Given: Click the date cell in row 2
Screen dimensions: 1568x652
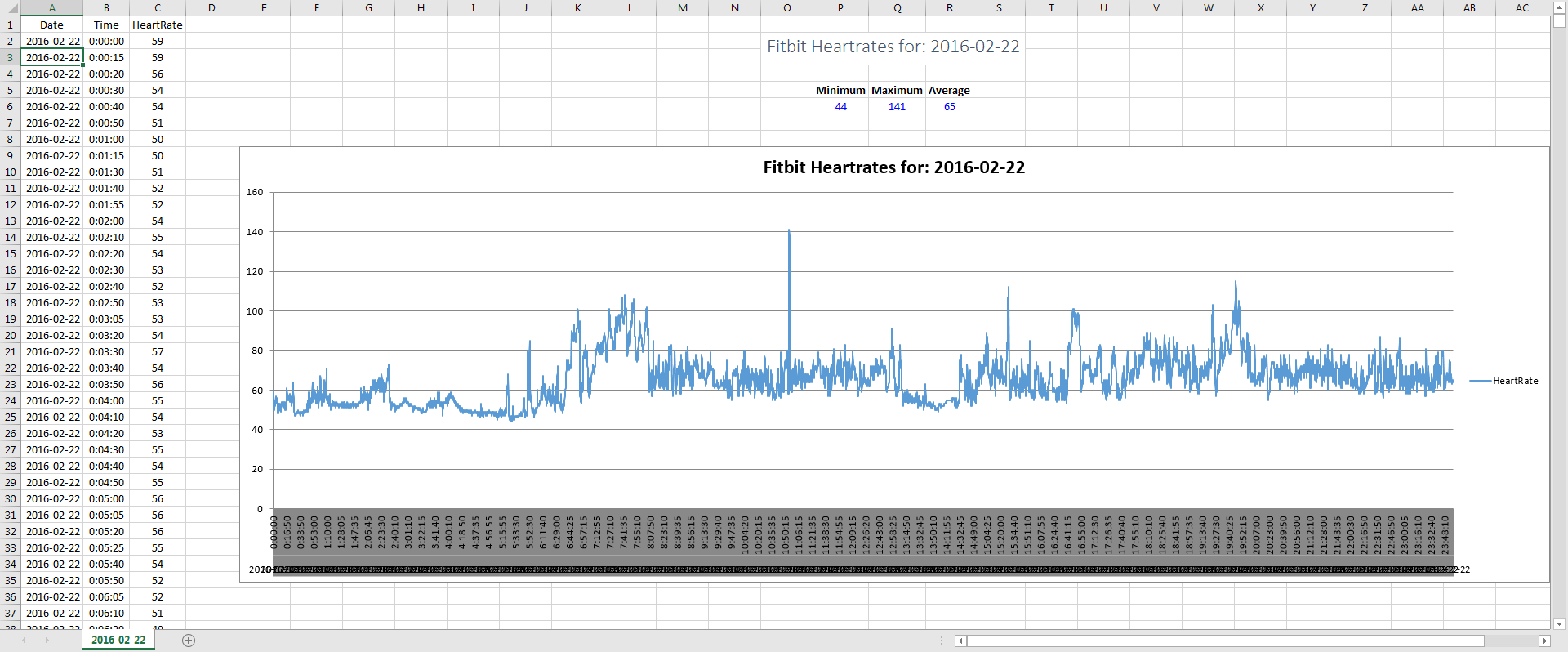Looking at the screenshot, I should [x=51, y=41].
